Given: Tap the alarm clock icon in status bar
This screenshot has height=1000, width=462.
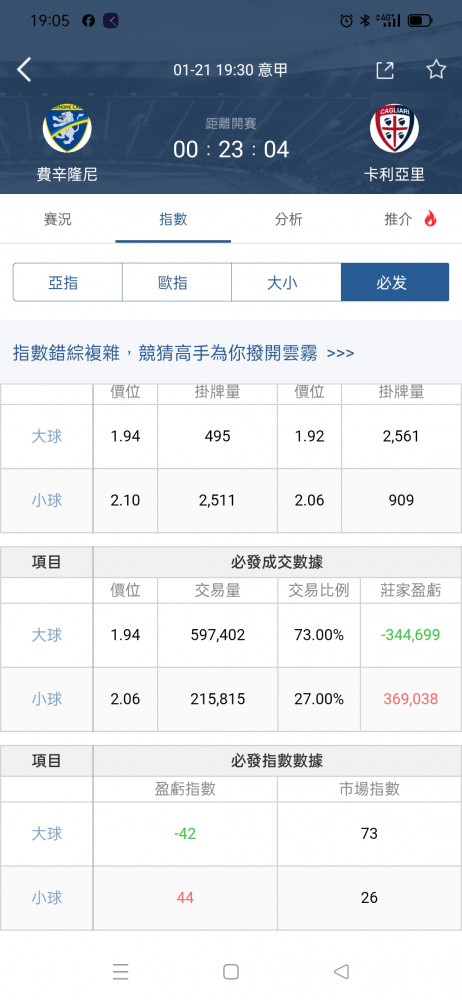Looking at the screenshot, I should (x=346, y=21).
